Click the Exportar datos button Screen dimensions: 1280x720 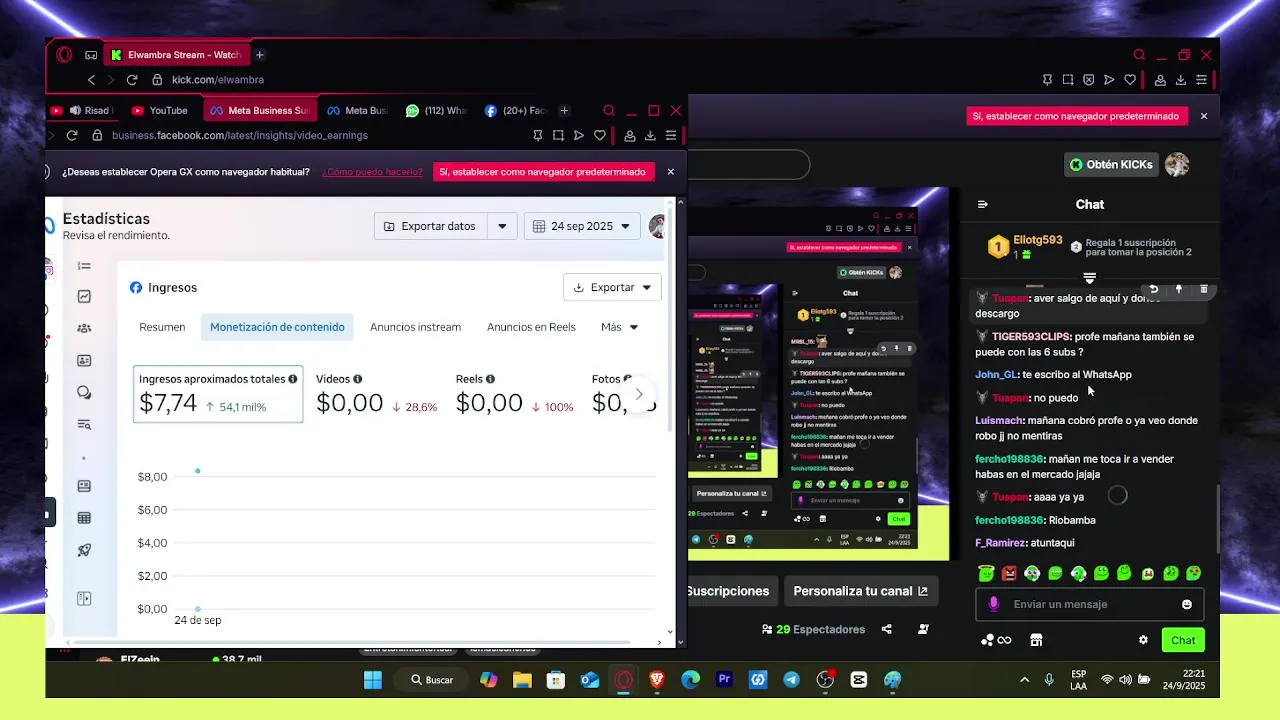pos(431,226)
